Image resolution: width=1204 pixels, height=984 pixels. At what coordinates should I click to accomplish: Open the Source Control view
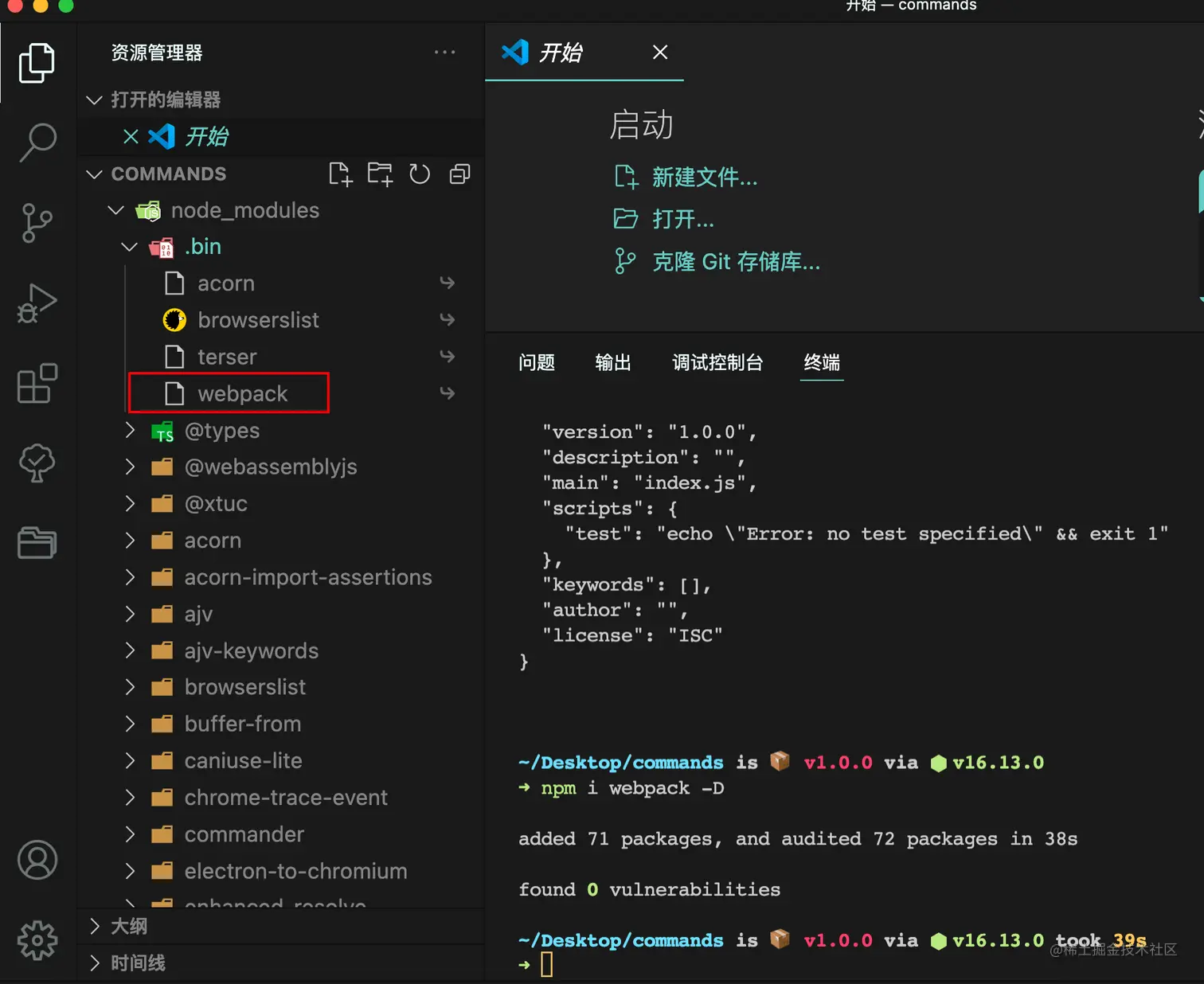click(37, 223)
